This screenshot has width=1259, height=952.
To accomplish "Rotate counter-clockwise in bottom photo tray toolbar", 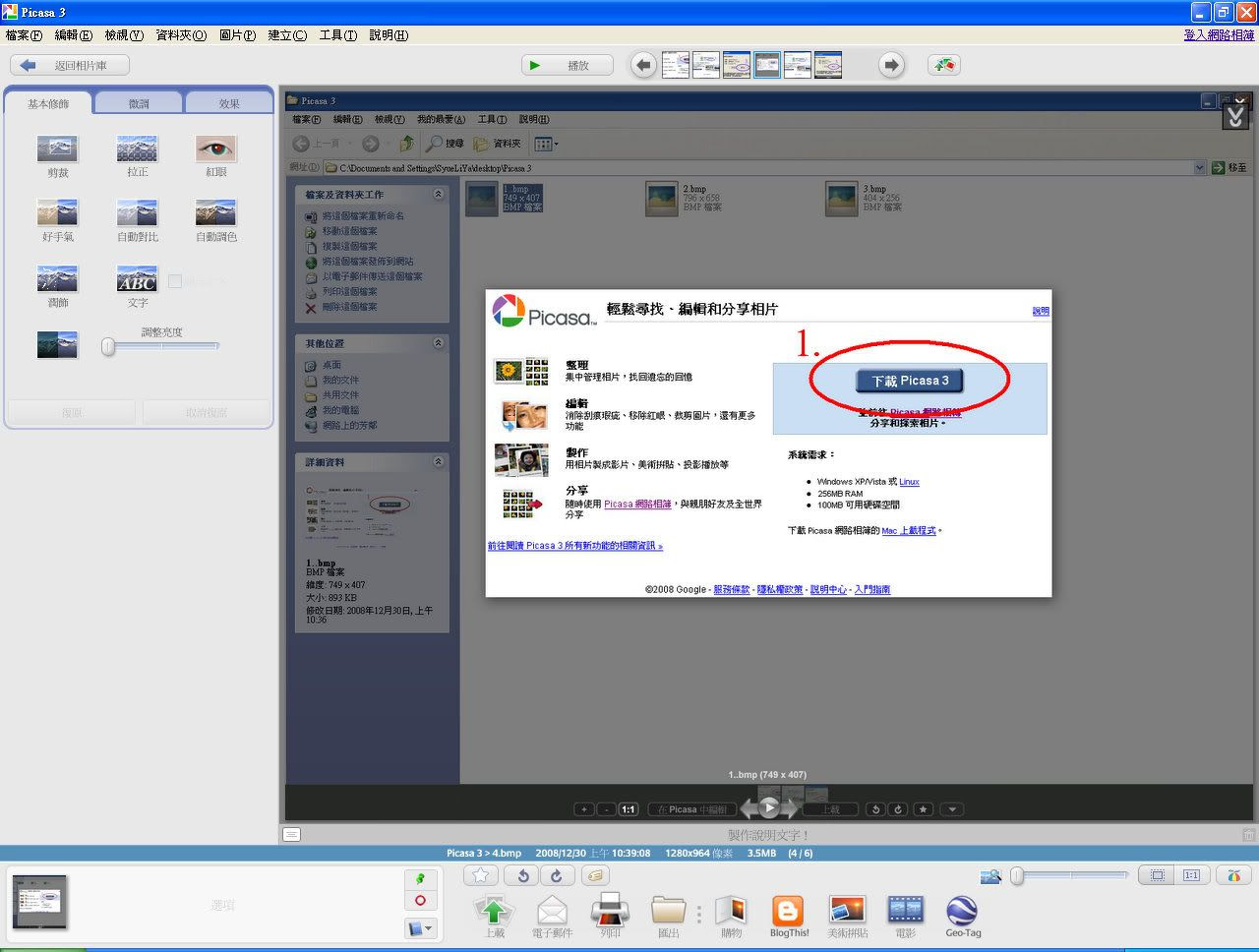I will pyautogui.click(x=523, y=875).
